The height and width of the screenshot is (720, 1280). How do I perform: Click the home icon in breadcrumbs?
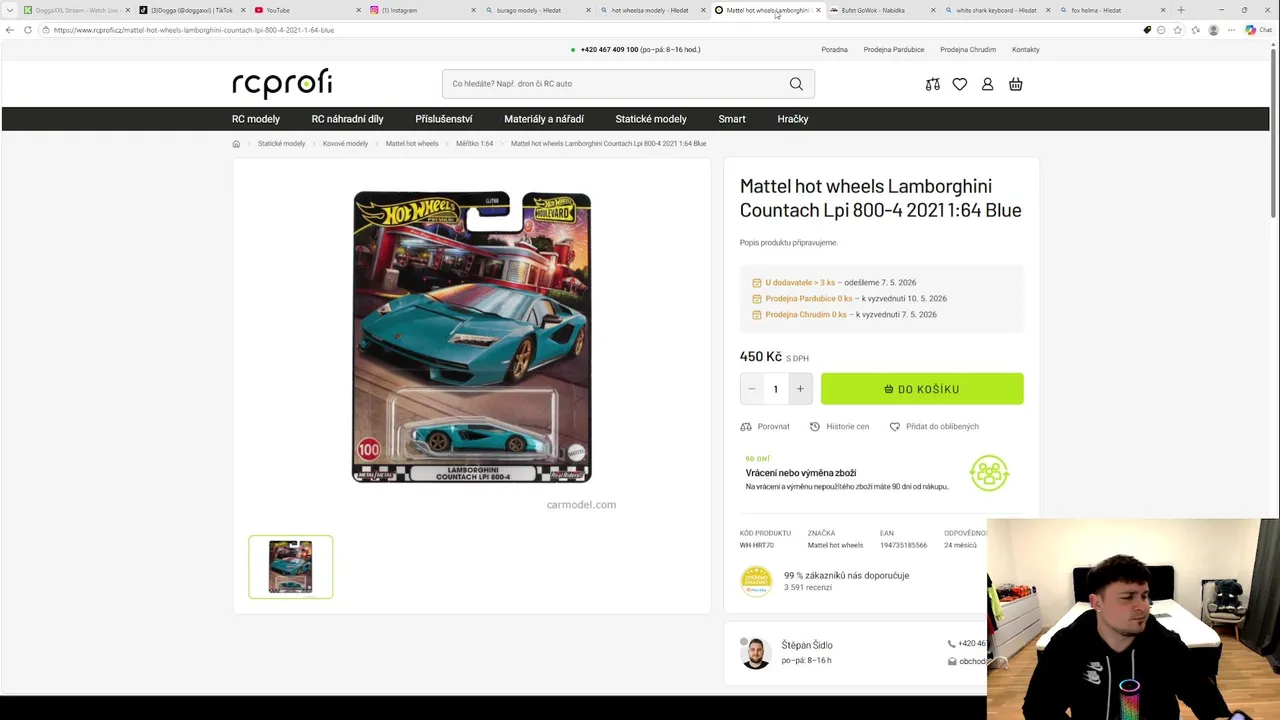237,144
